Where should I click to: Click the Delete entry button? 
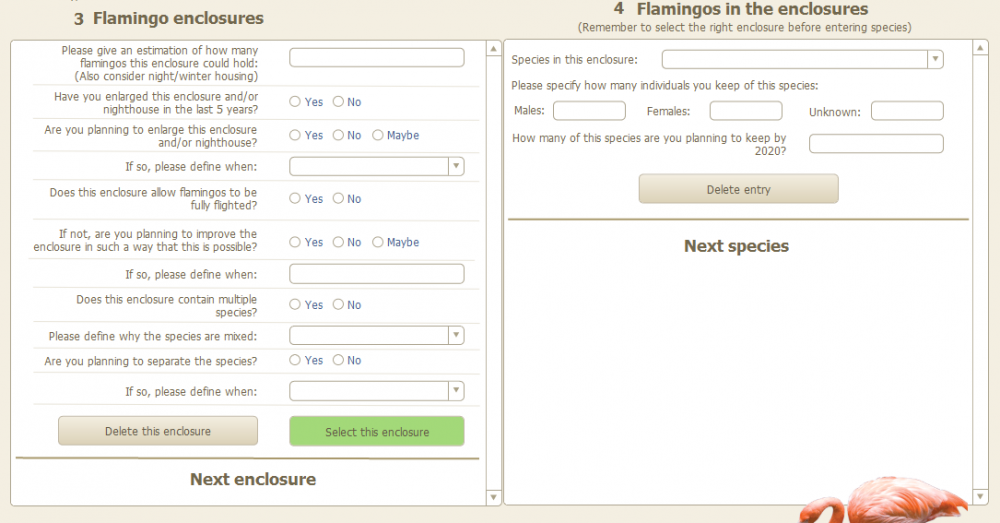pos(739,189)
